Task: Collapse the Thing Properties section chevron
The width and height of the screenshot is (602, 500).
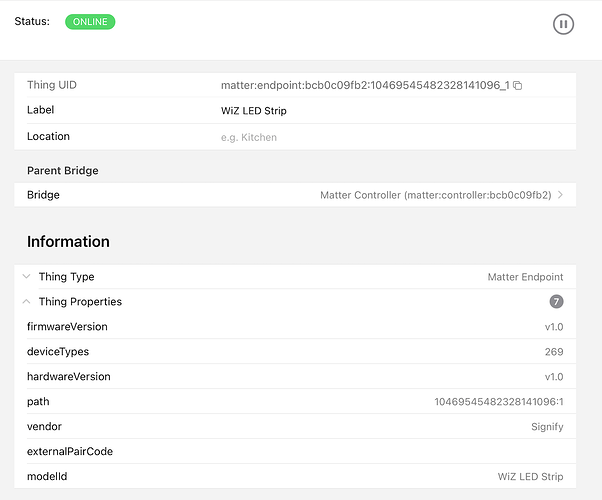Action: tap(26, 302)
